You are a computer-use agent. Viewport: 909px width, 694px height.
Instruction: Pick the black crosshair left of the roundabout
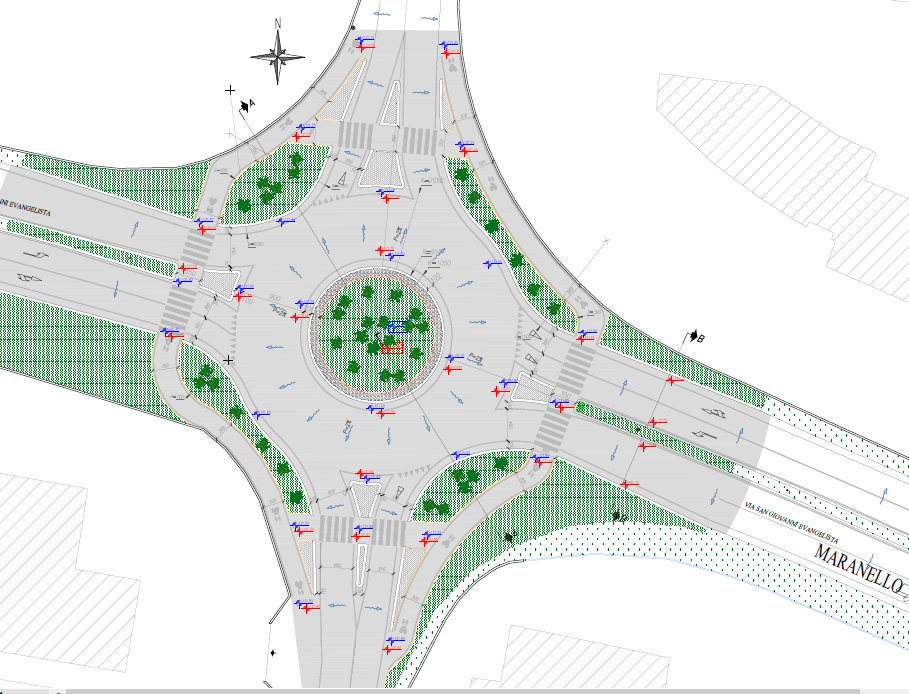click(x=229, y=359)
